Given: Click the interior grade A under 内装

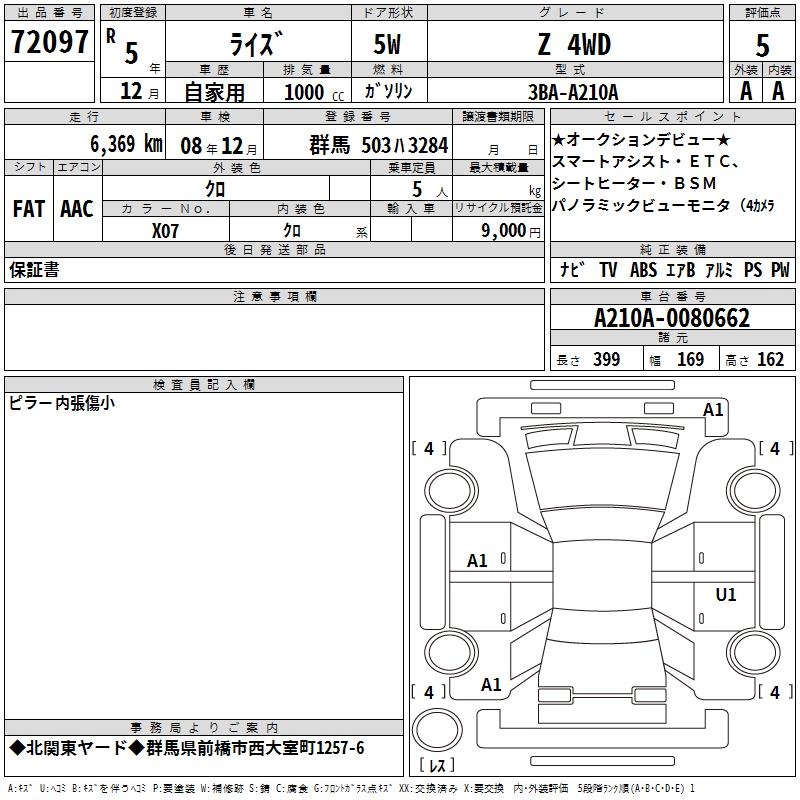Looking at the screenshot, I should tap(778, 91).
